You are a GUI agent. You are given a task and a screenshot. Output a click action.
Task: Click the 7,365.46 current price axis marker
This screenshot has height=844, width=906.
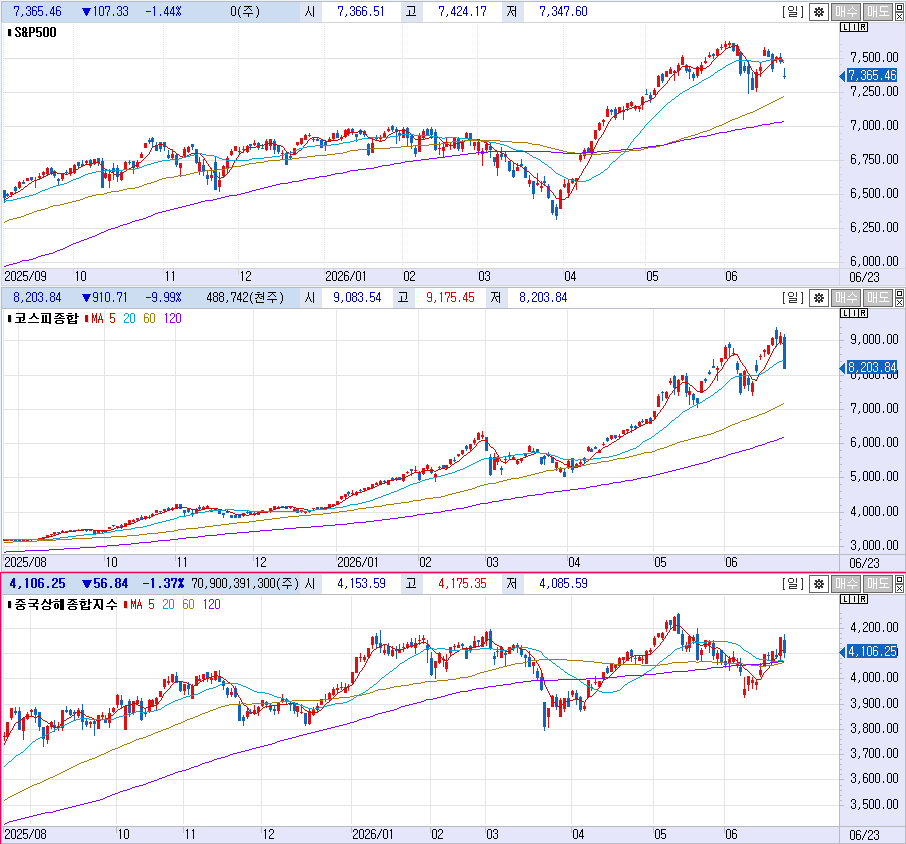[x=871, y=75]
